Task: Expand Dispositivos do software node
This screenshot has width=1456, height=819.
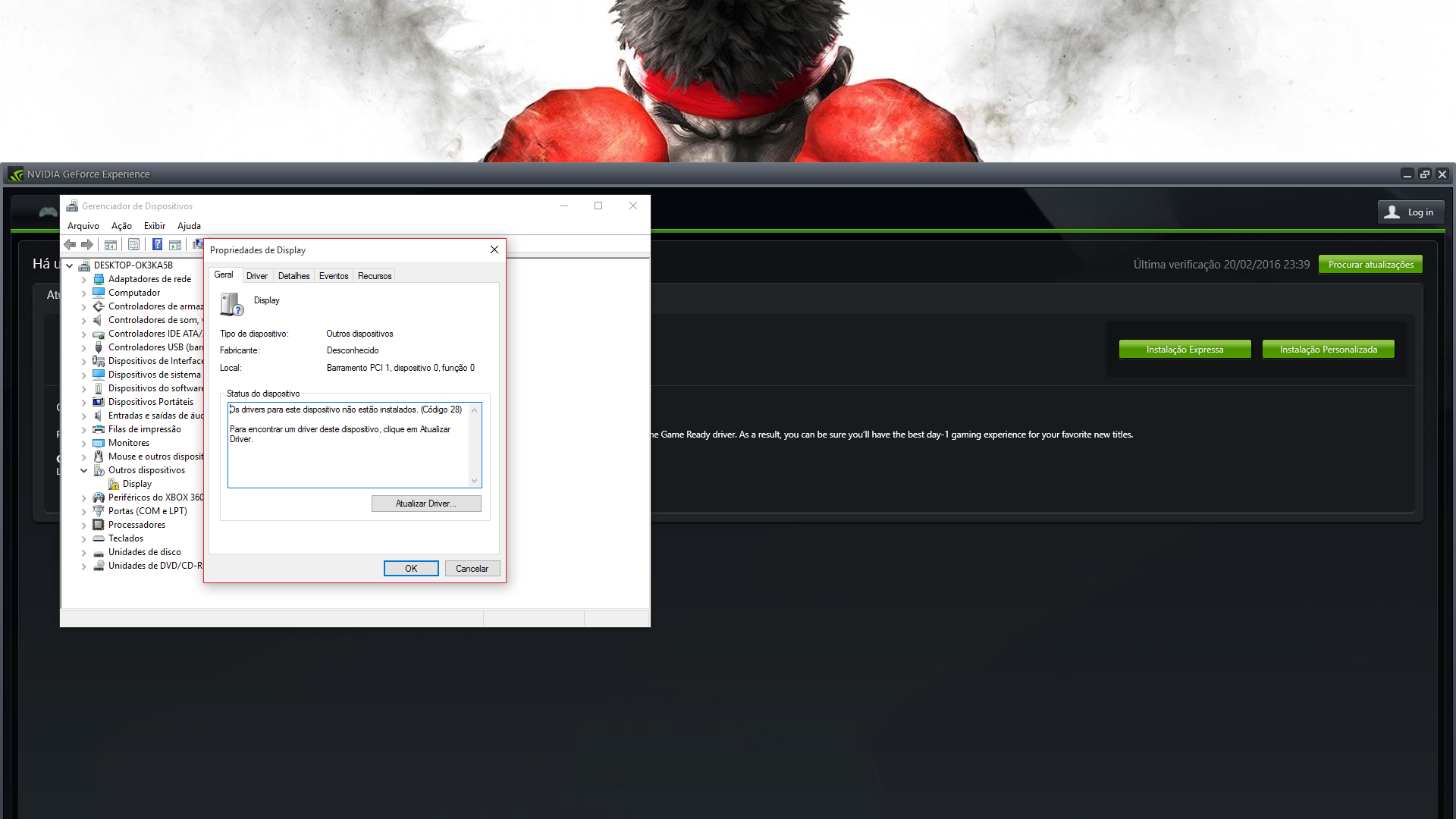Action: [x=84, y=388]
